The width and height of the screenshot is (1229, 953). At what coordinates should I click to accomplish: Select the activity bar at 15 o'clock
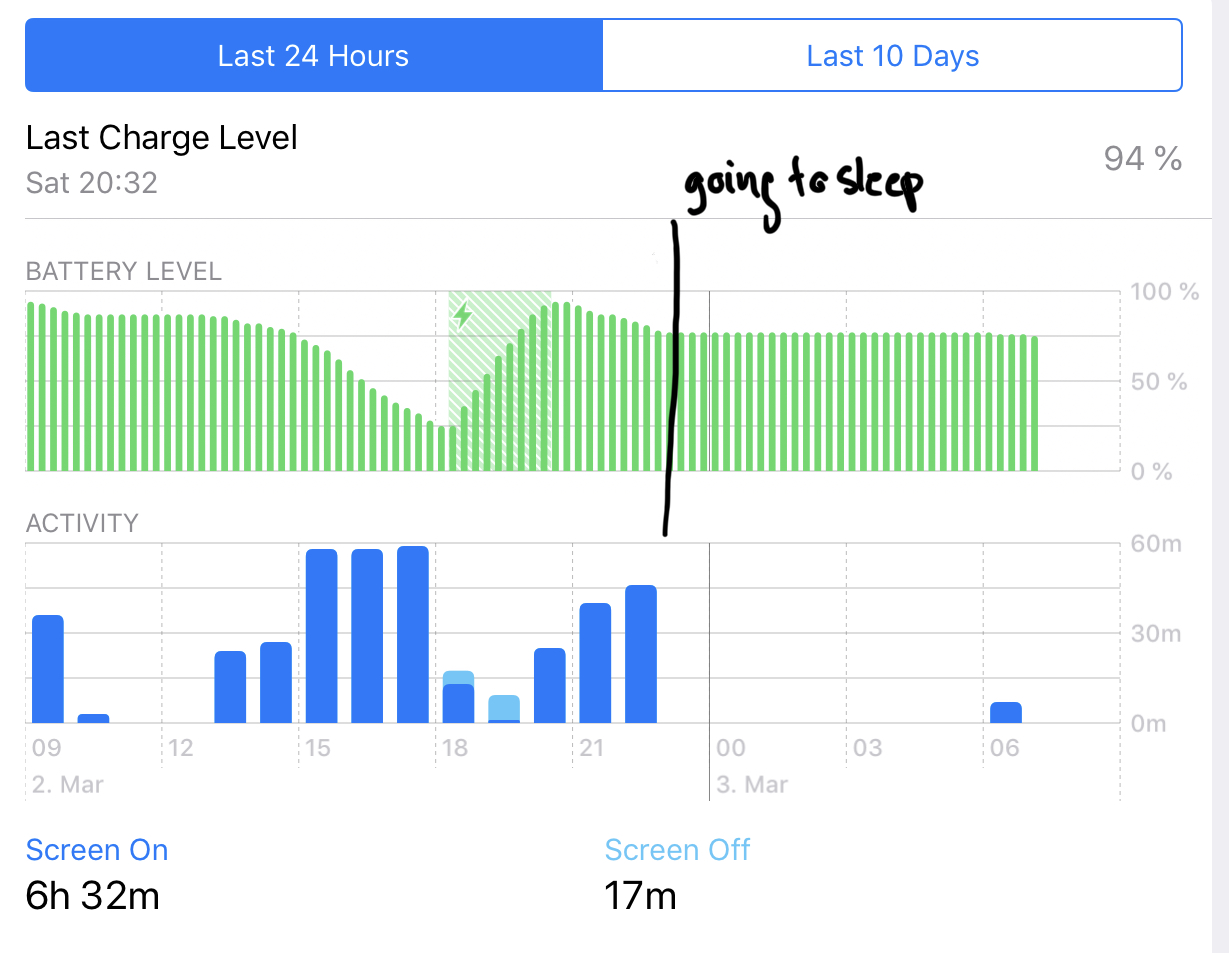click(x=321, y=636)
